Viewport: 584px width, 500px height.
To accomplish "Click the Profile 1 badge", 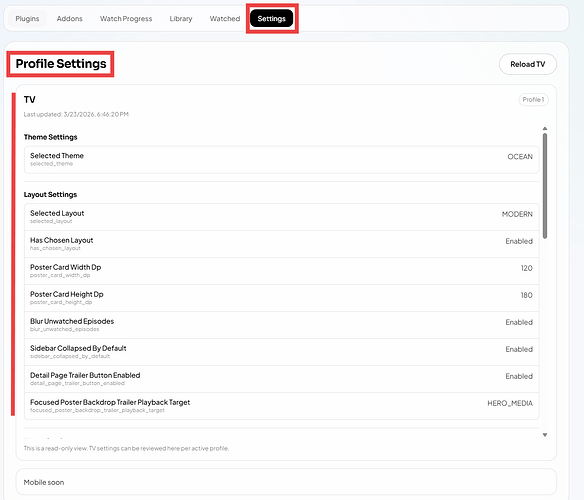I will pyautogui.click(x=533, y=99).
